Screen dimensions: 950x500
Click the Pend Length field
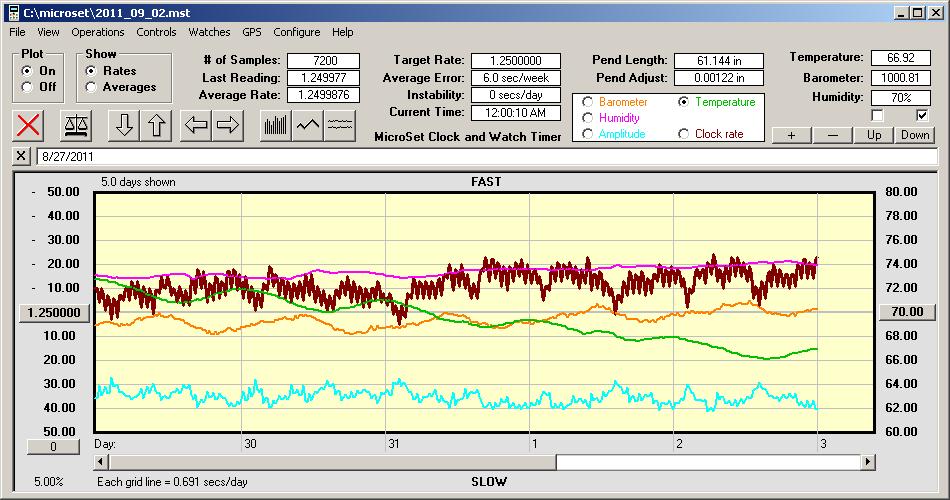719,61
